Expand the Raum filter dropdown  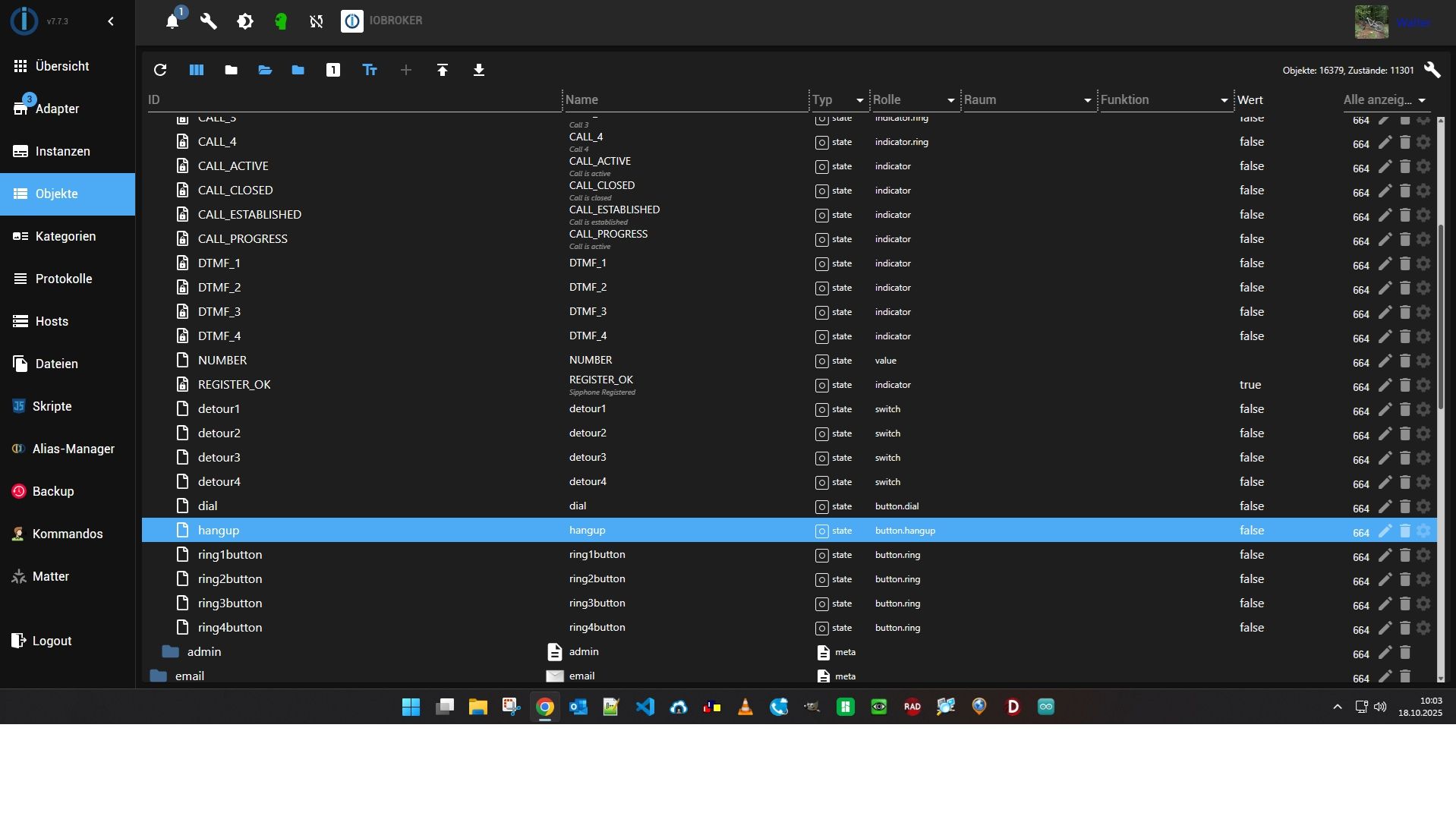1087,100
